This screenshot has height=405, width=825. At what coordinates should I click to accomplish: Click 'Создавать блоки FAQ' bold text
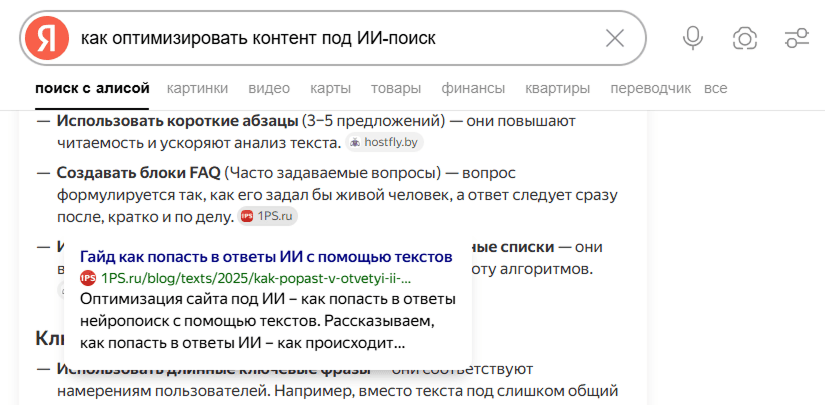[138, 173]
